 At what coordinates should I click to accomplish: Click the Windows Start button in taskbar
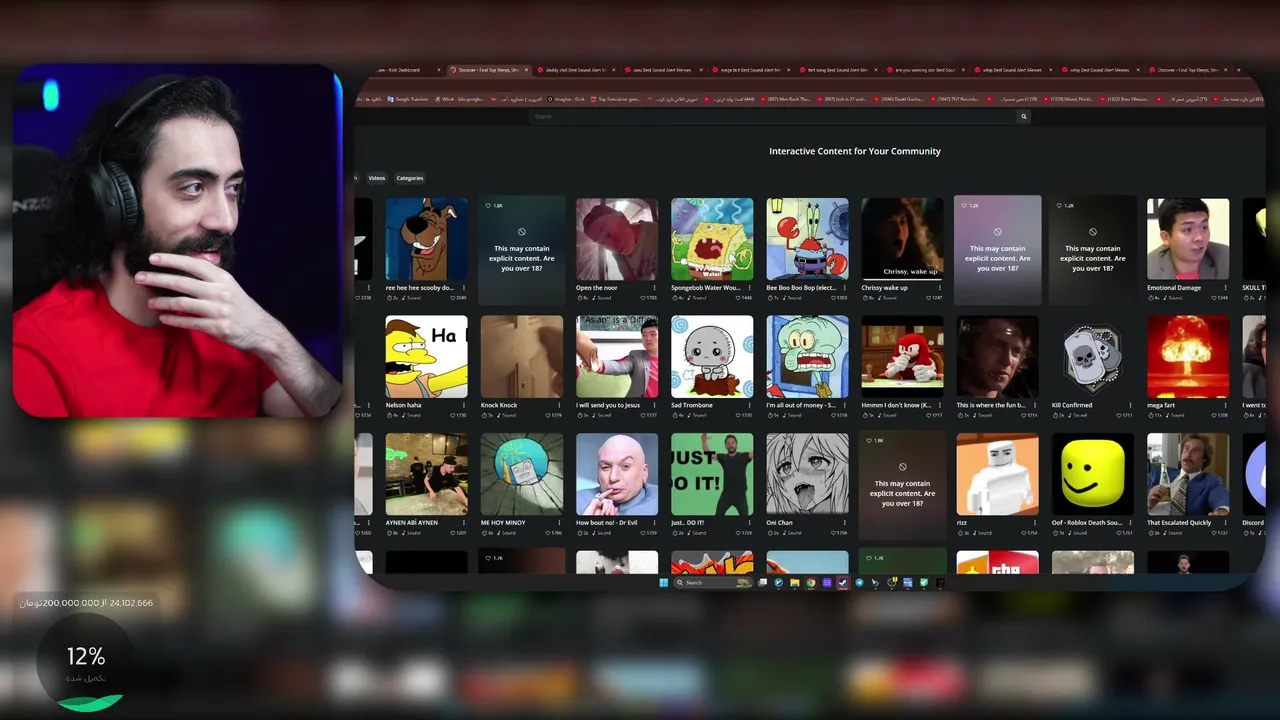tap(663, 583)
